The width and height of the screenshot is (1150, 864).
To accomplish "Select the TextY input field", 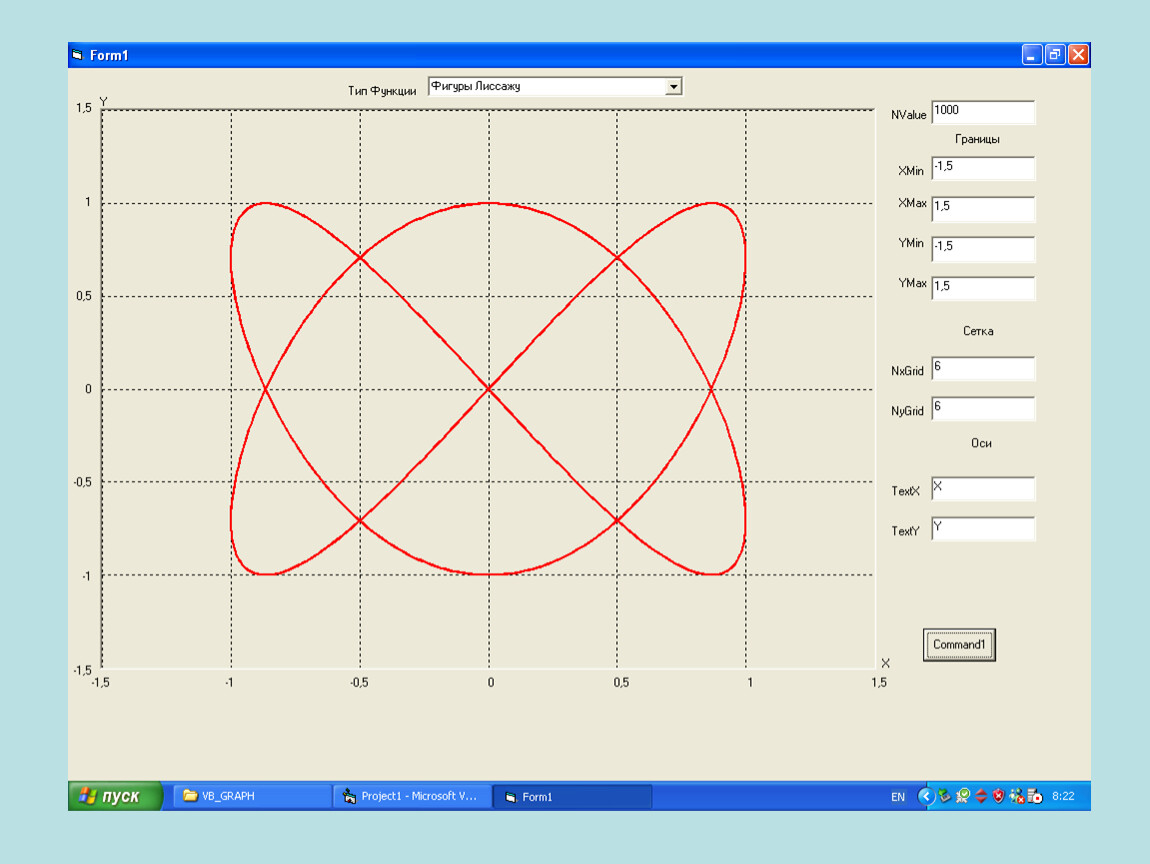I will pos(983,529).
